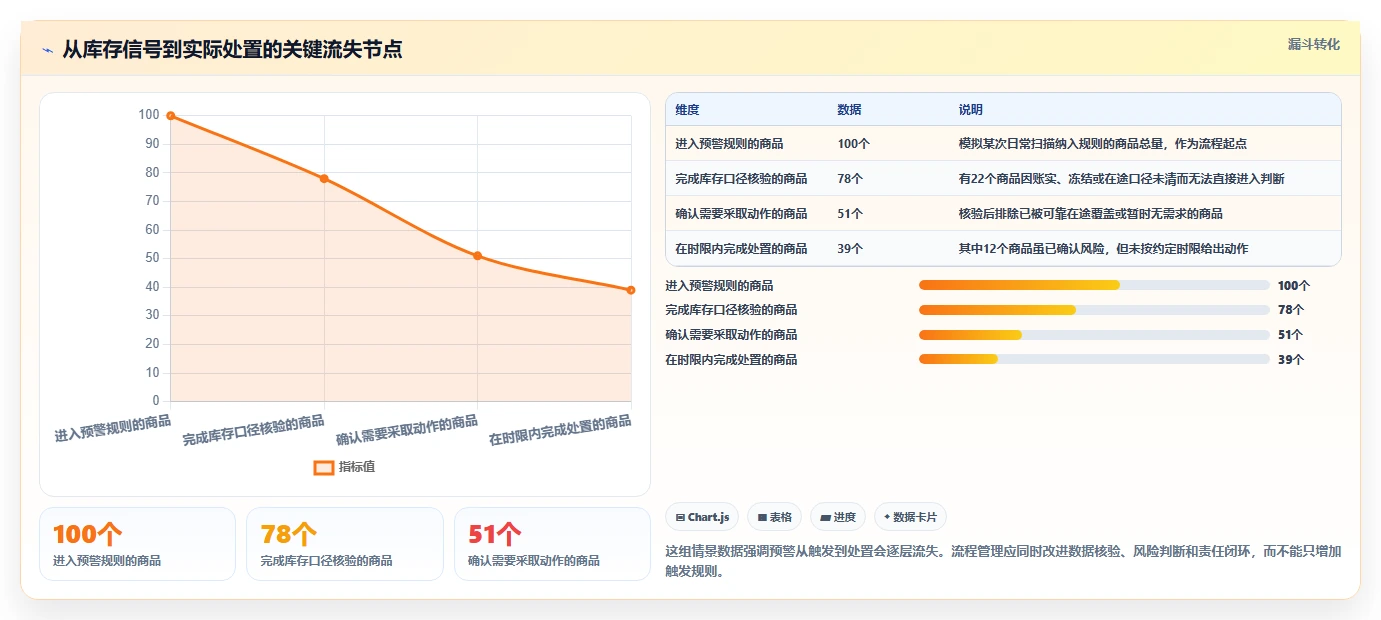
Task: Select the 数据卡片 chip
Action: tap(910, 517)
